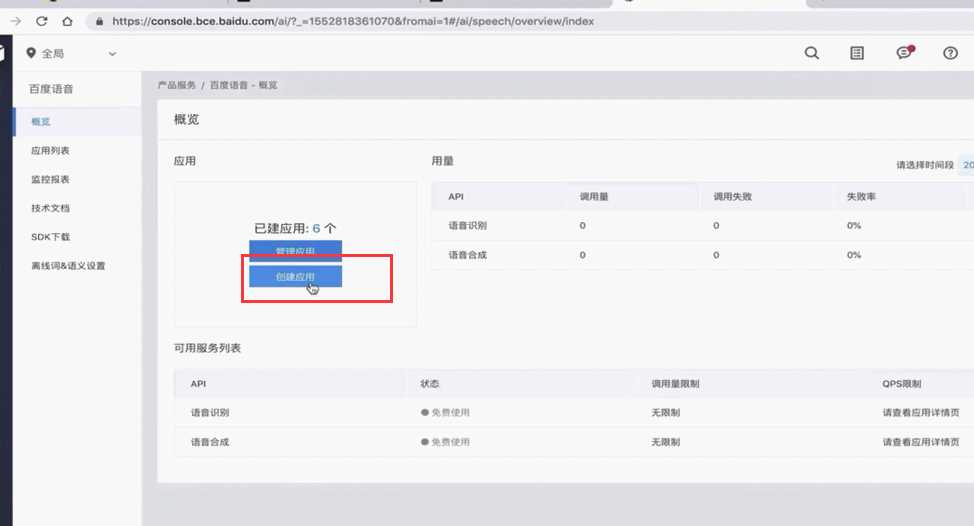This screenshot has width=974, height=526.
Task: Open the 请选择时间段 date range picker
Action: 968,165
